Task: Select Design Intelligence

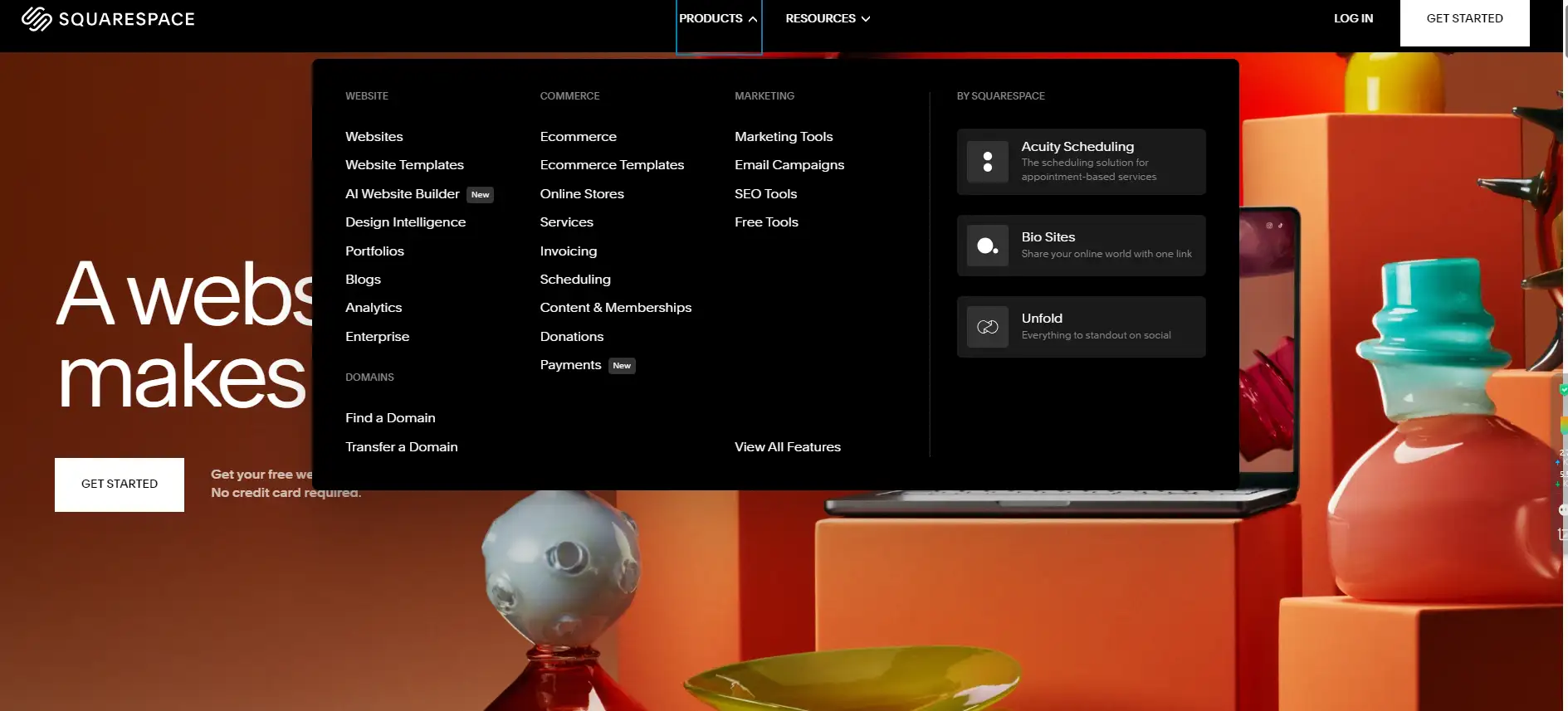Action: tap(405, 222)
